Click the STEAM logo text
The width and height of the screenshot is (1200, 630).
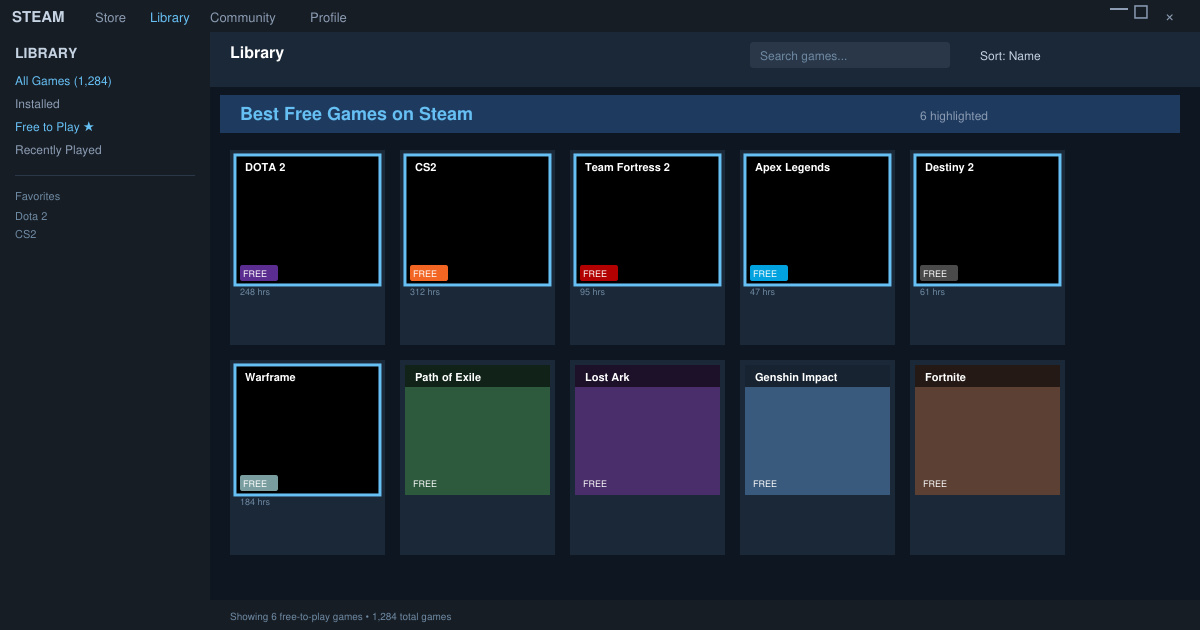[38, 17]
